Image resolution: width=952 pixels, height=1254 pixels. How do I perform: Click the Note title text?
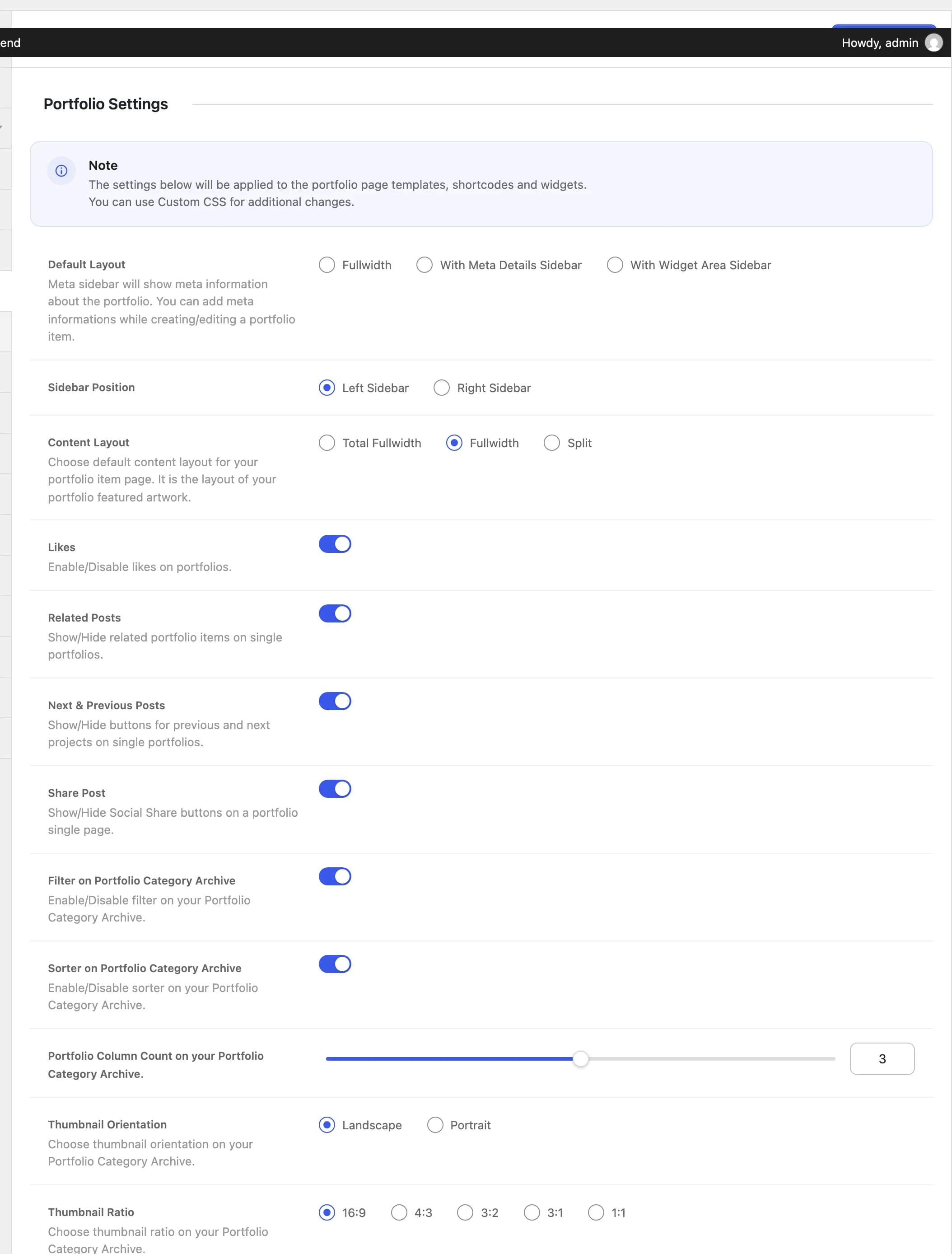coord(103,165)
